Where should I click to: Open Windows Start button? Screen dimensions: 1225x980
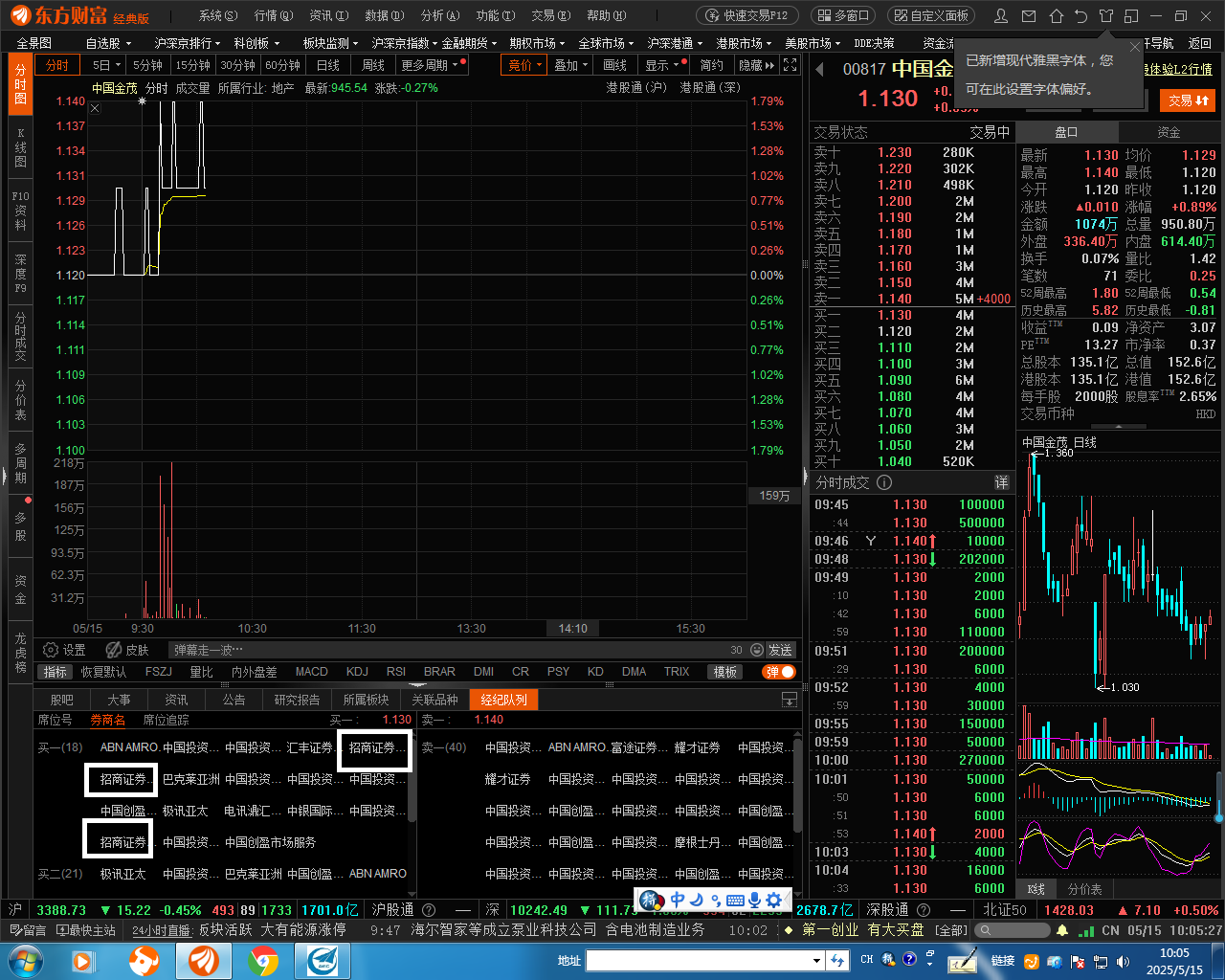[26, 960]
